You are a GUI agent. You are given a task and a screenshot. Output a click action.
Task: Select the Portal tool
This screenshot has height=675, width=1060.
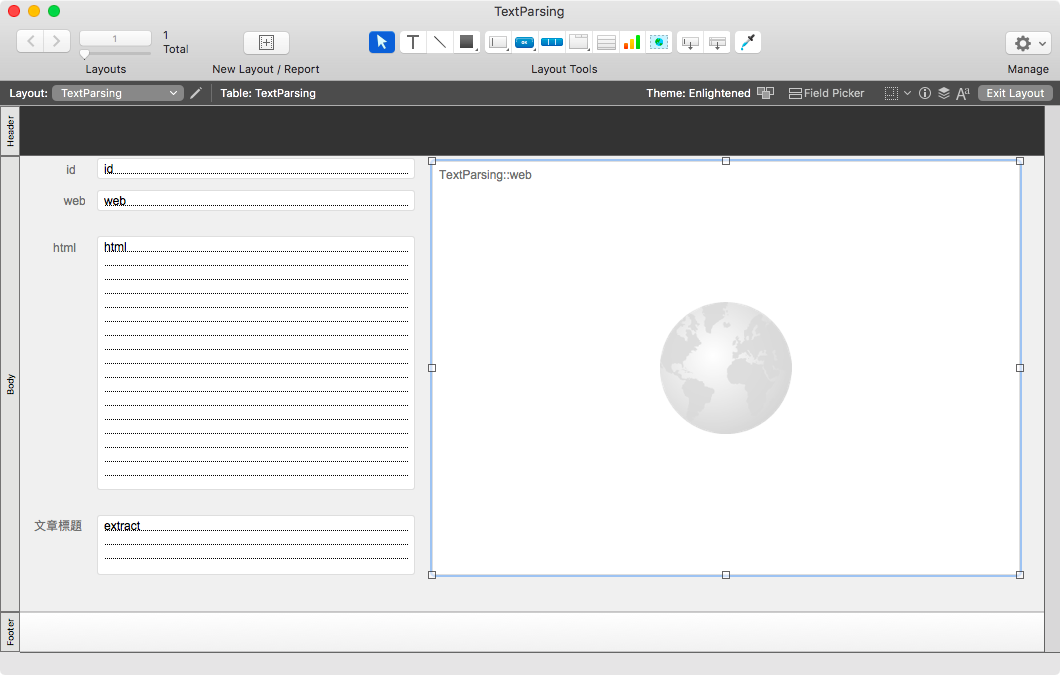(606, 42)
